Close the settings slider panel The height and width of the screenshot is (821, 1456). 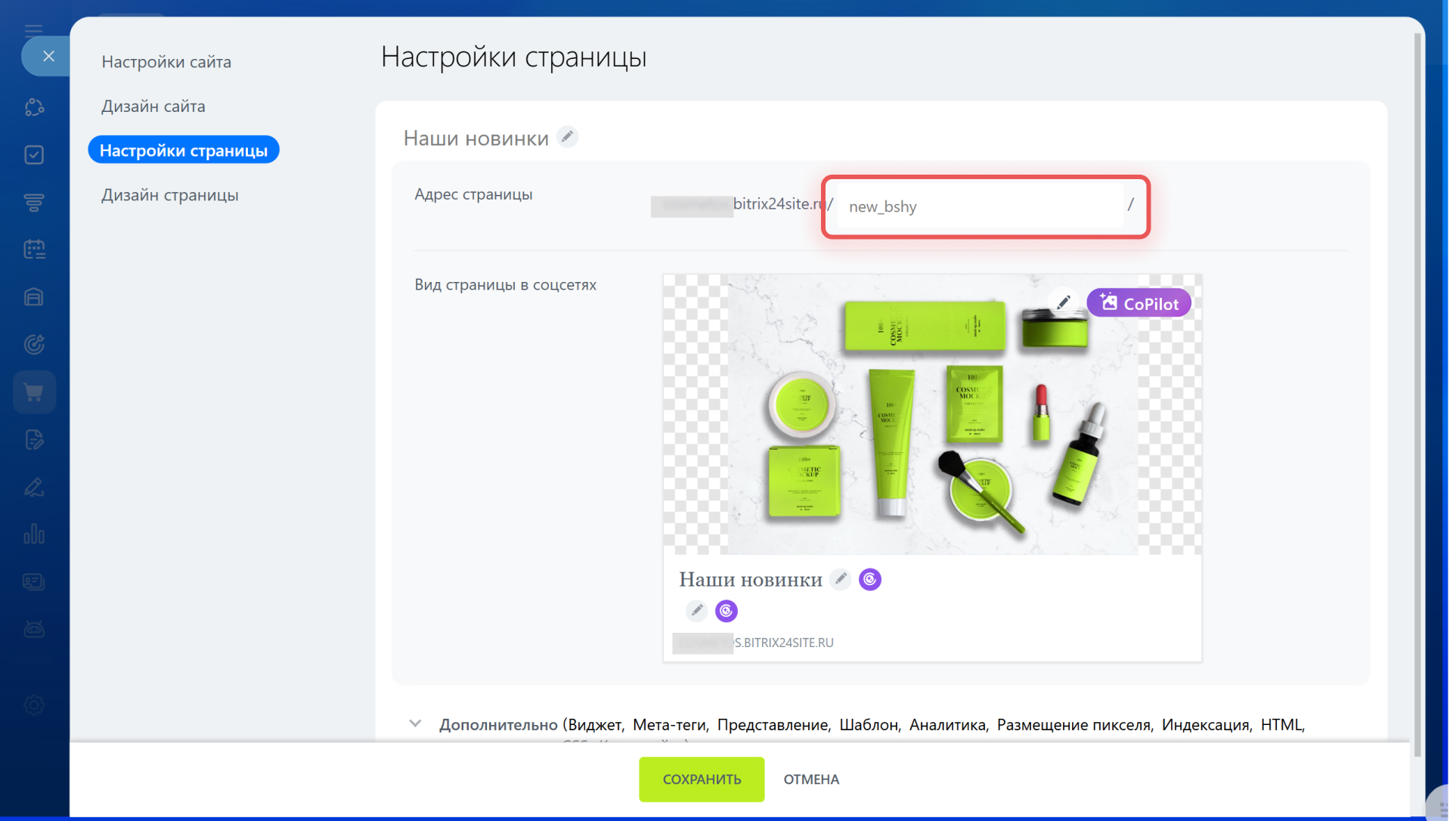pyautogui.click(x=48, y=56)
